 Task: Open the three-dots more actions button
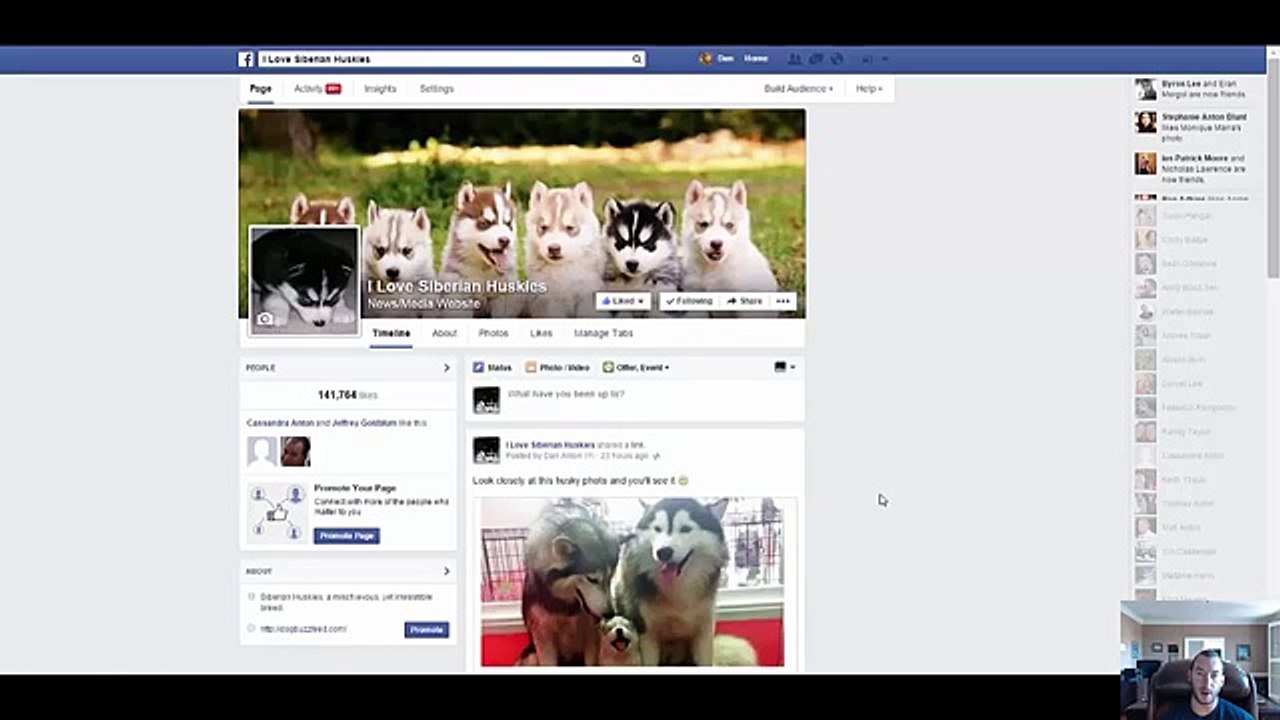(783, 301)
